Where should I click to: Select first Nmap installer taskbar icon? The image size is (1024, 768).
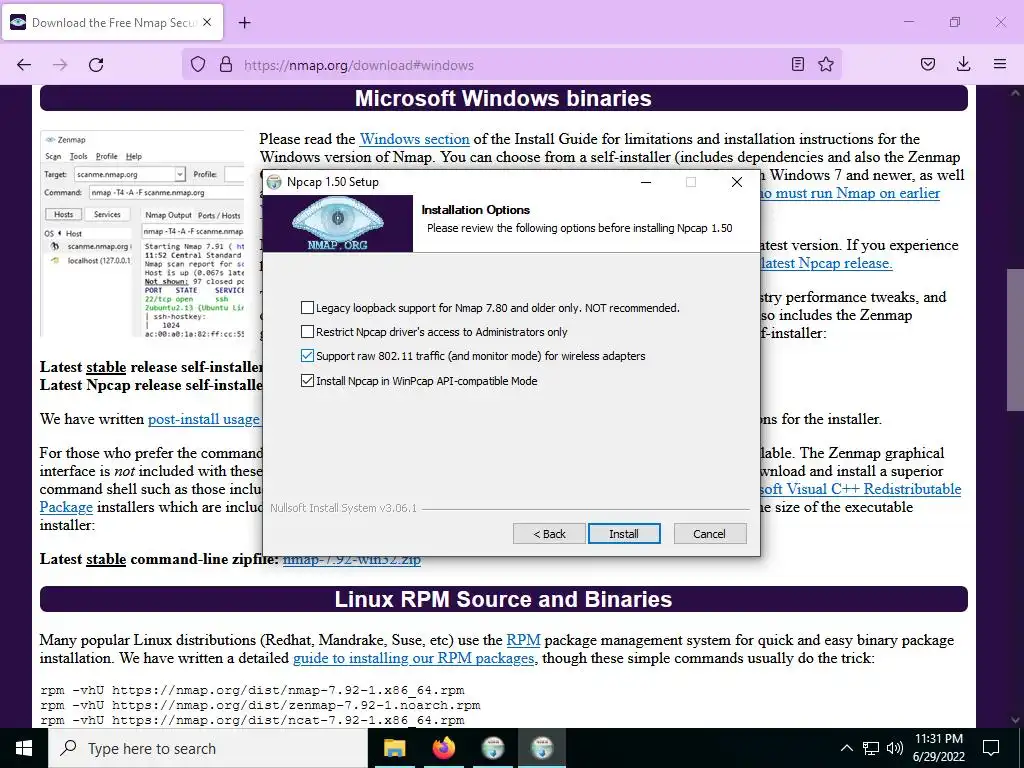click(x=493, y=748)
